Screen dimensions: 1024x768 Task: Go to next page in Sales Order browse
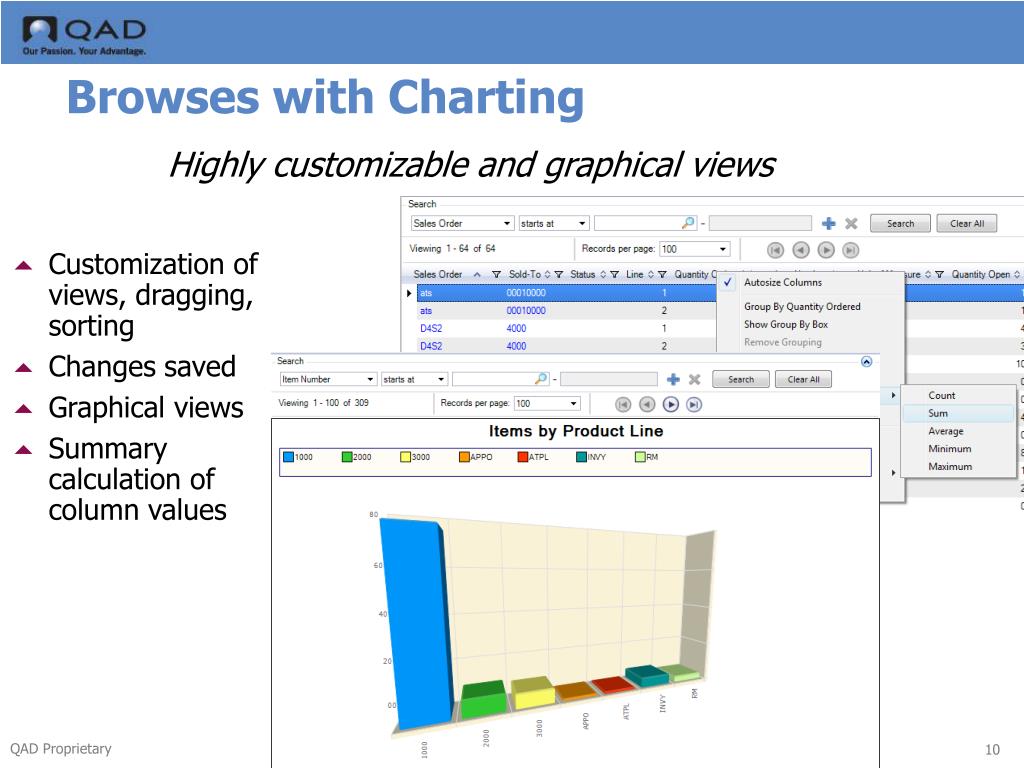[825, 250]
